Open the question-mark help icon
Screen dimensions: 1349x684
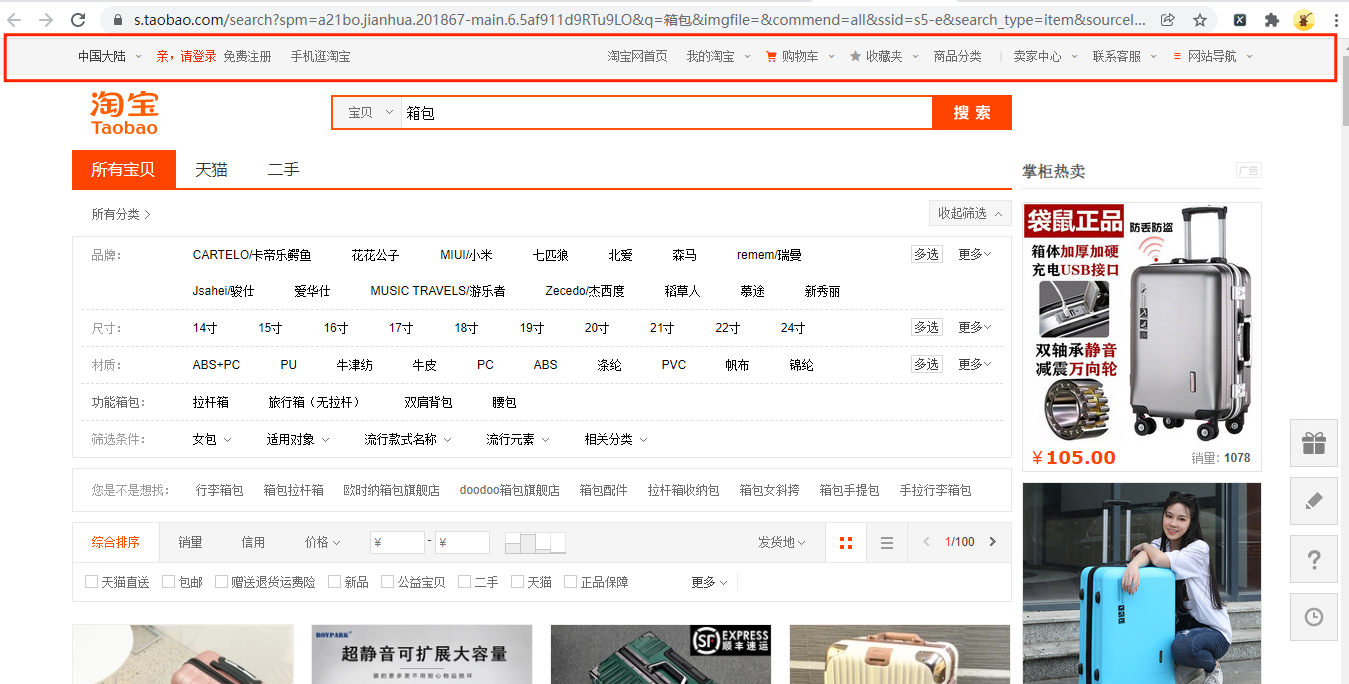click(x=1313, y=559)
